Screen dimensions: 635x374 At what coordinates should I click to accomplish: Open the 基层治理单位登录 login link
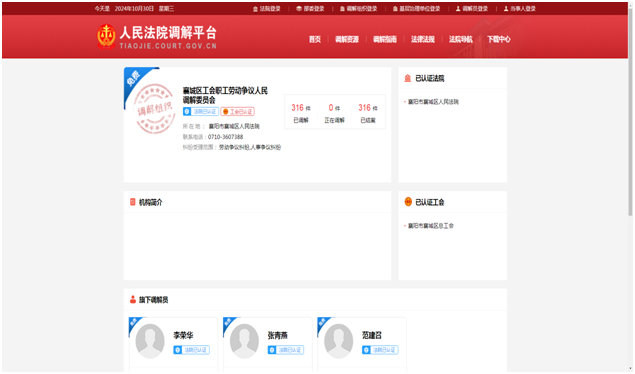pyautogui.click(x=416, y=8)
